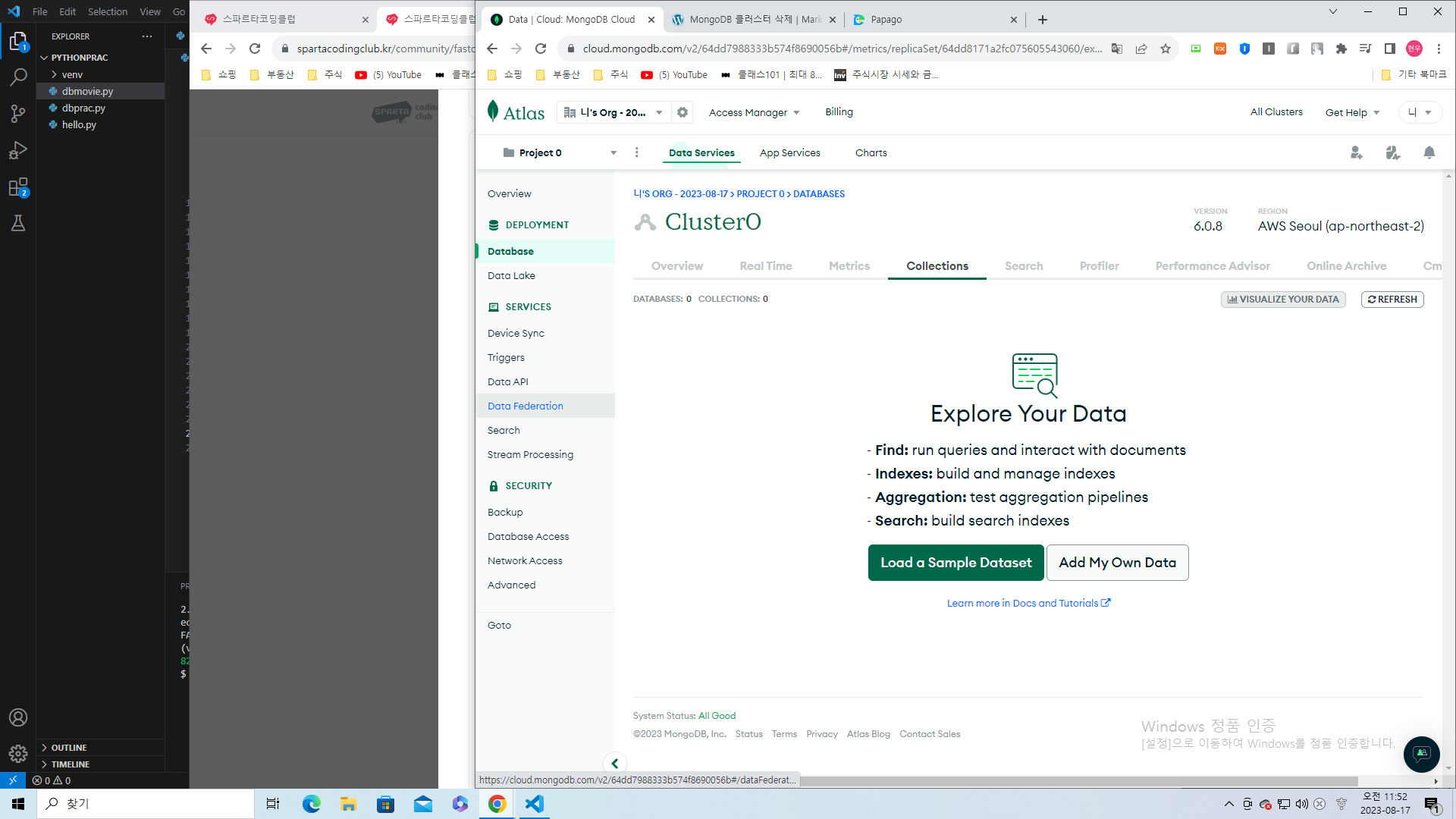Image resolution: width=1456 pixels, height=819 pixels.
Task: Open Real Time tab
Action: [766, 266]
